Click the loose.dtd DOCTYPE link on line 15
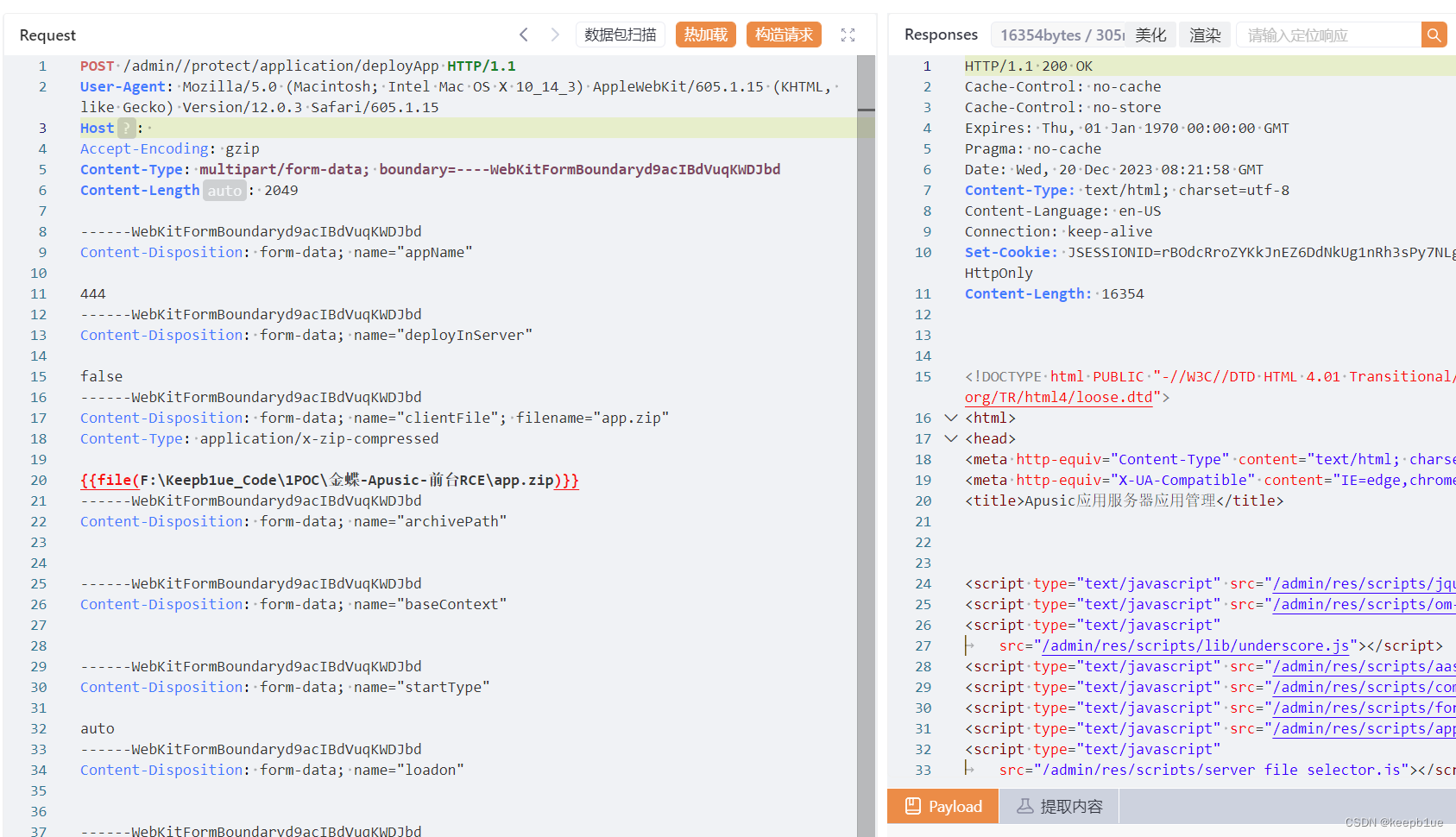Image resolution: width=1456 pixels, height=837 pixels. (1059, 397)
